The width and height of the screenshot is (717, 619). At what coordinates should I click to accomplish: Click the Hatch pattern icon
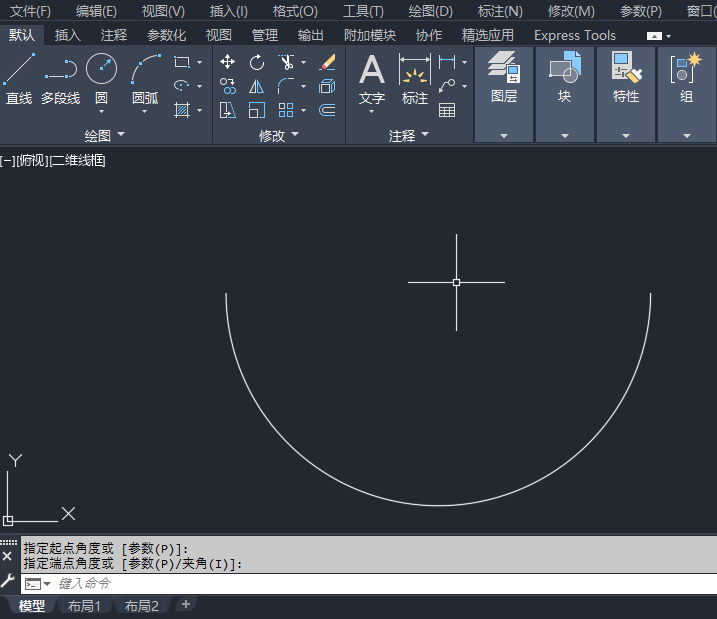click(x=182, y=110)
